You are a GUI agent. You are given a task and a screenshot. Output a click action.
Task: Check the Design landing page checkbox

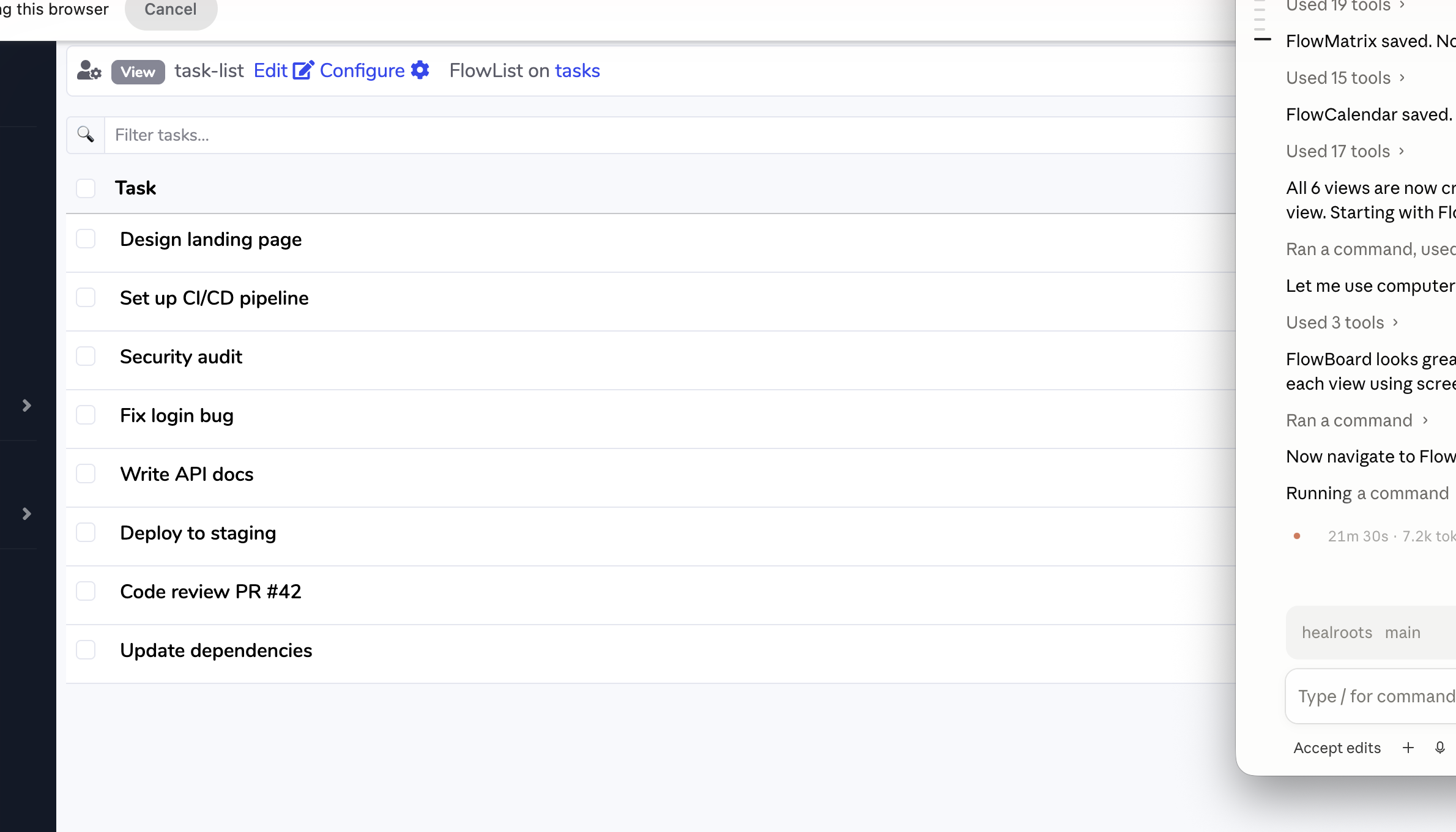click(86, 239)
